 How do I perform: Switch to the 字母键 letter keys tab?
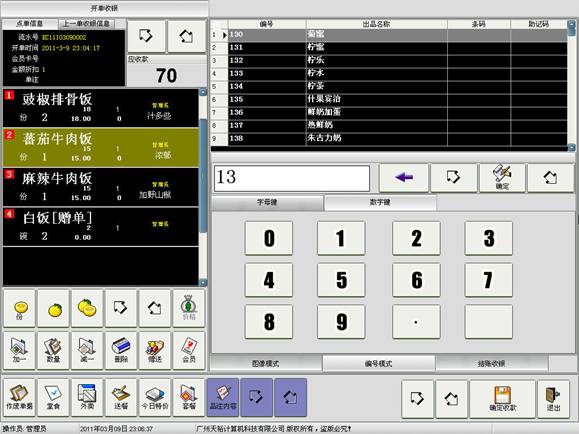click(267, 202)
